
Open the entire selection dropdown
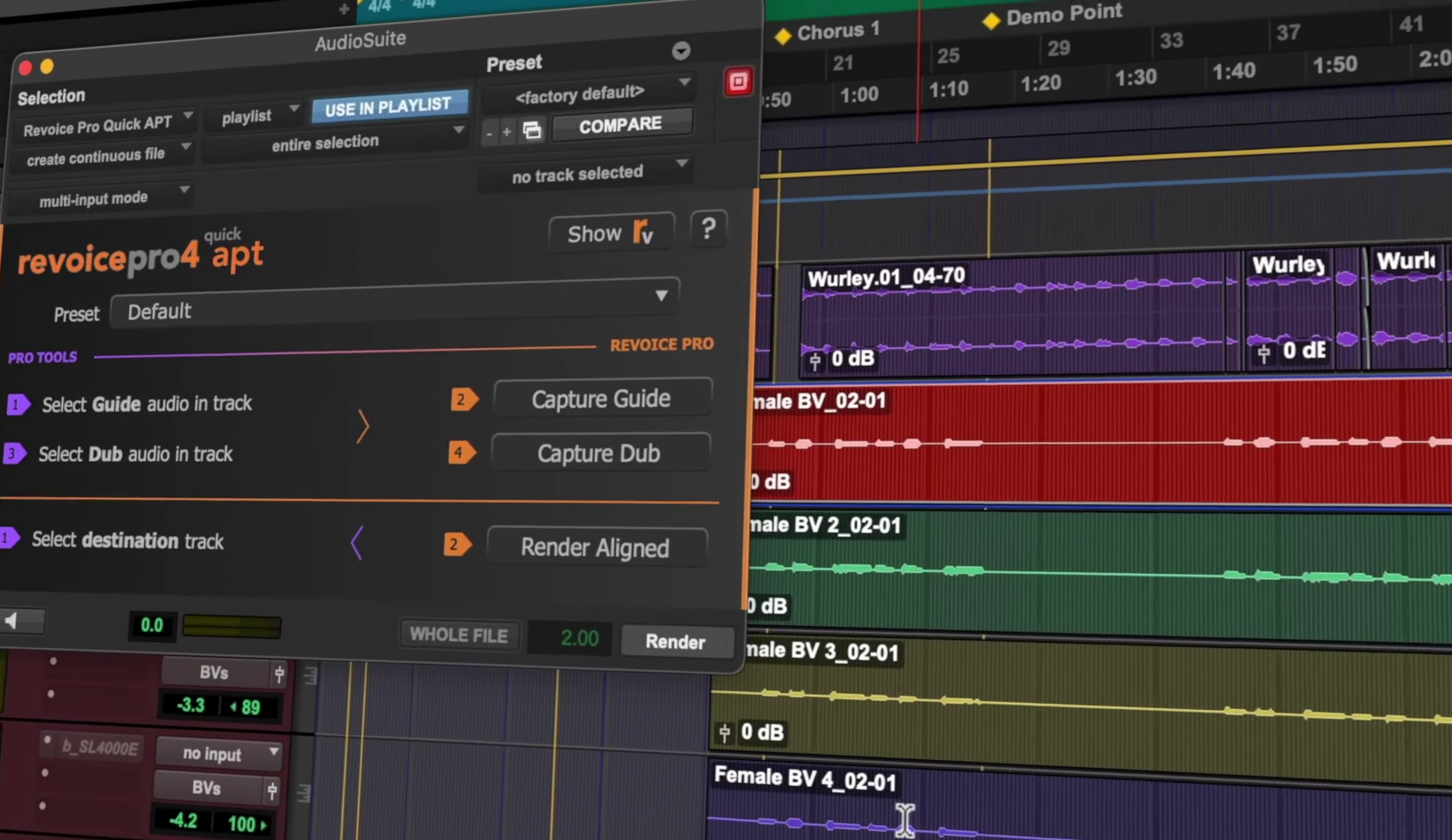(x=336, y=142)
